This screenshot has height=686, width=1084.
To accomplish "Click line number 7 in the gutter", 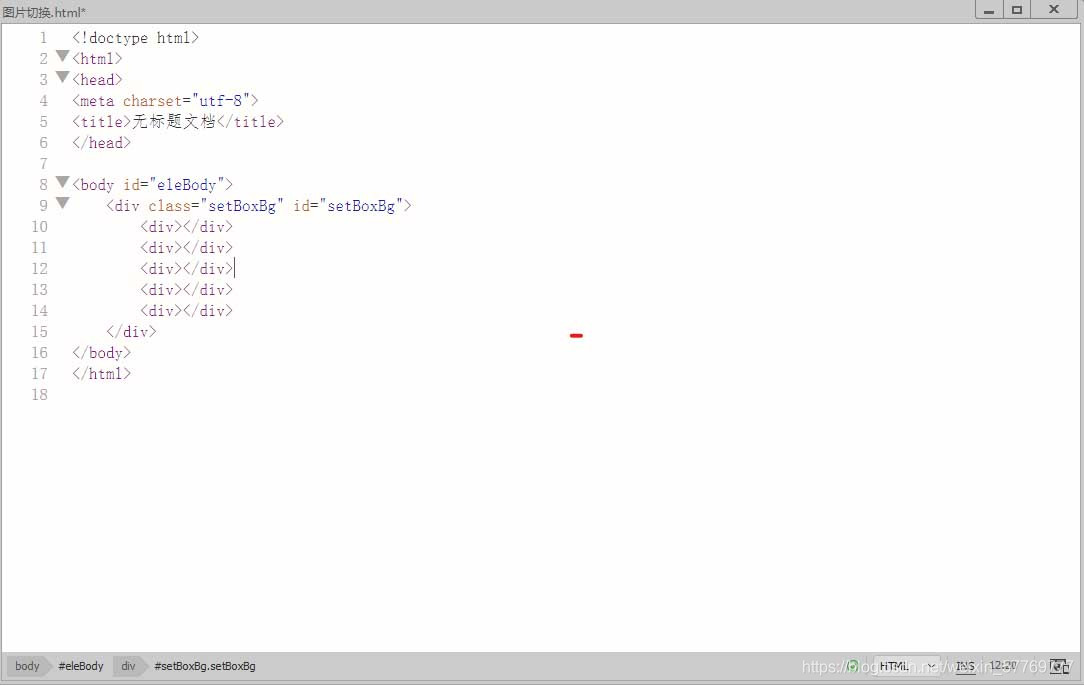I will point(43,164).
